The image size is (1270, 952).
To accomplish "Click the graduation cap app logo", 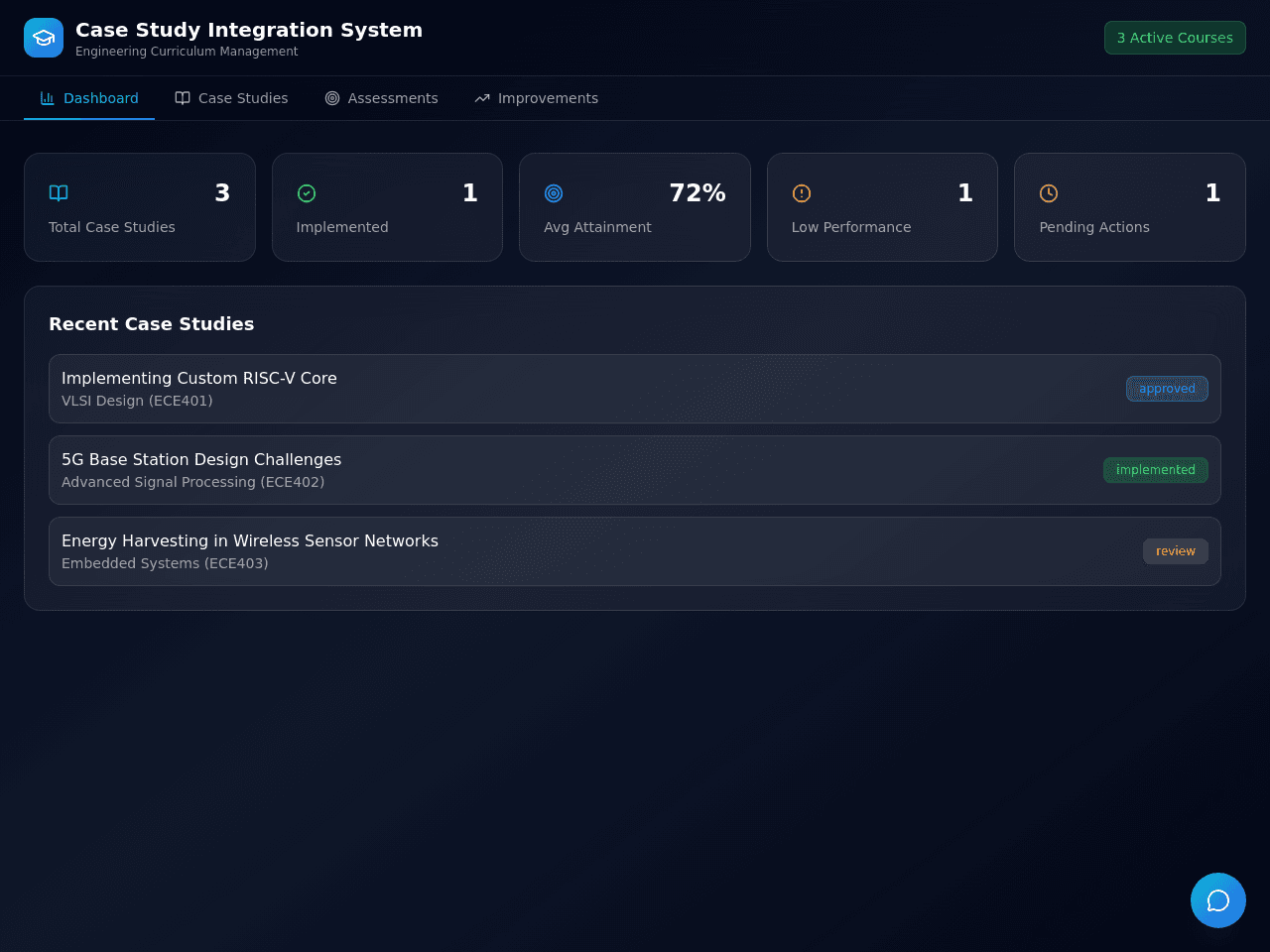I will (44, 38).
